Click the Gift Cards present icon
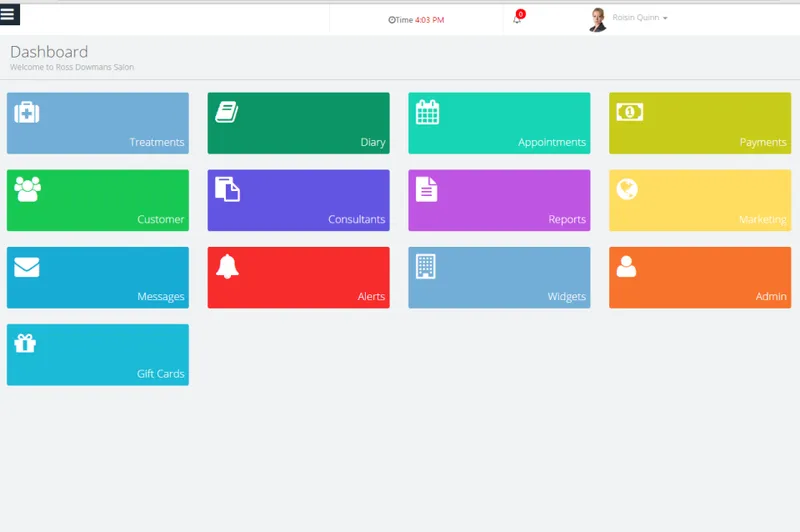Image resolution: width=800 pixels, height=532 pixels. pos(25,343)
